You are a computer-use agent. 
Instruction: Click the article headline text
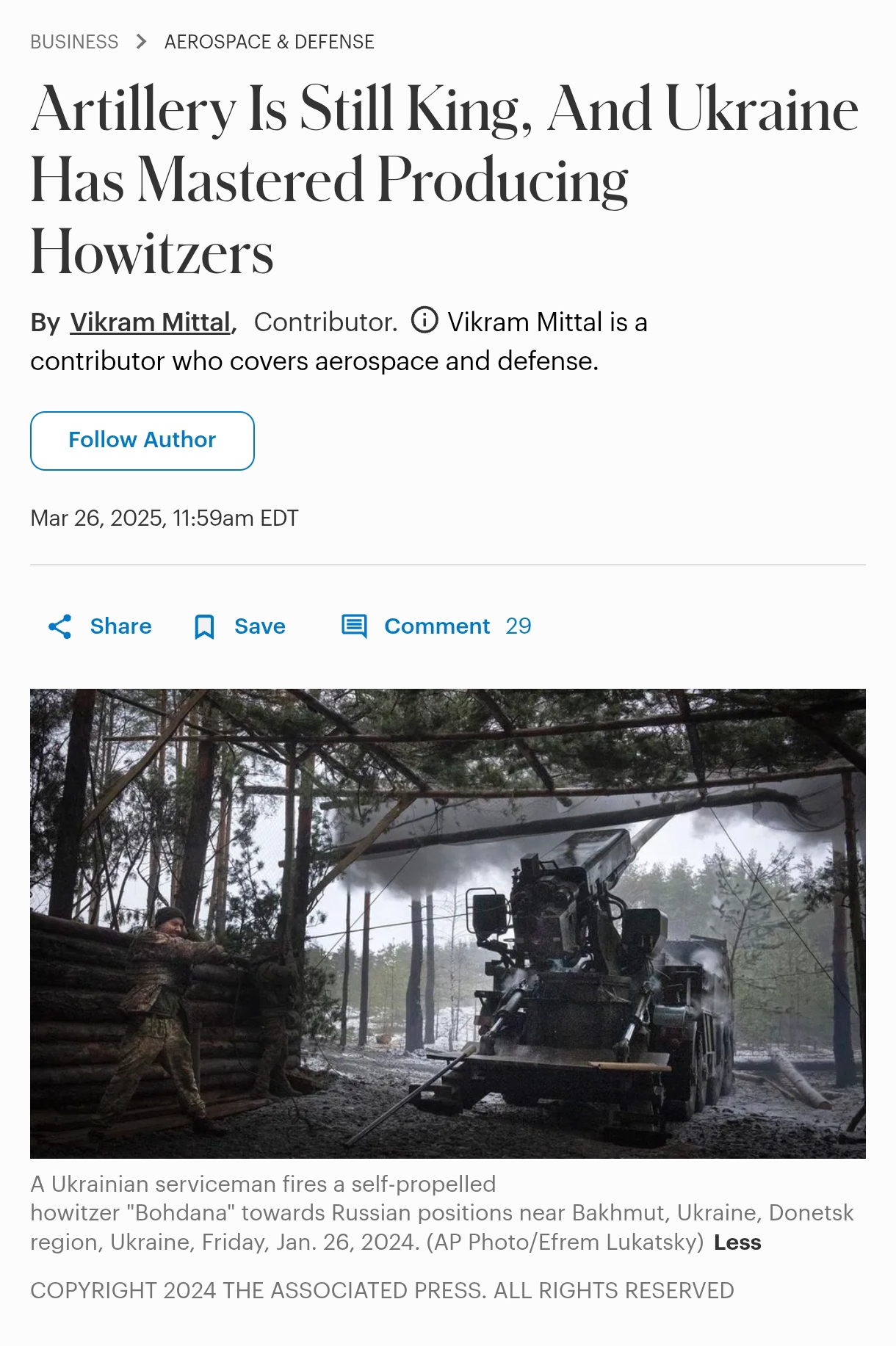(x=444, y=179)
